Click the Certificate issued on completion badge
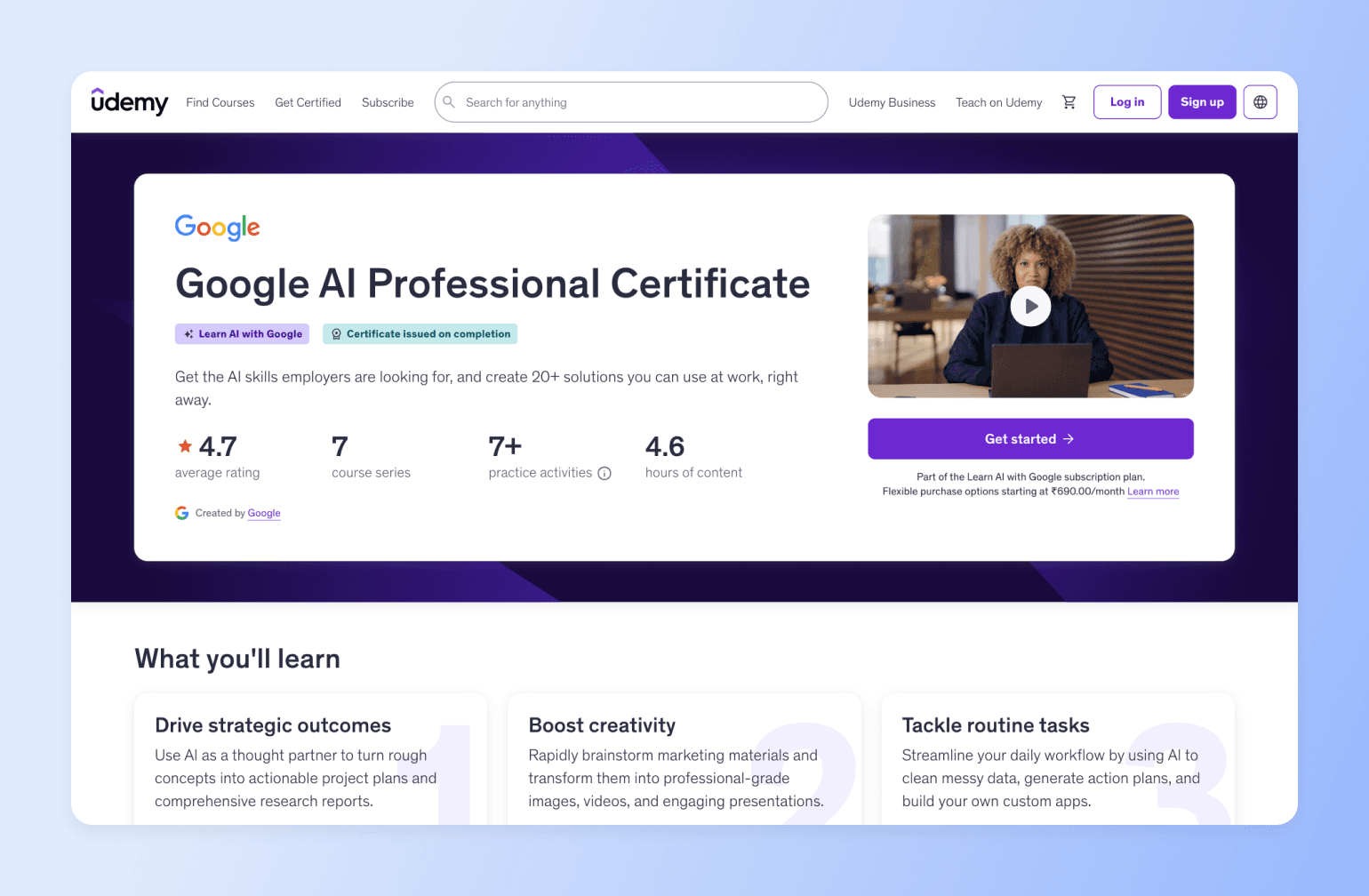 coord(420,334)
